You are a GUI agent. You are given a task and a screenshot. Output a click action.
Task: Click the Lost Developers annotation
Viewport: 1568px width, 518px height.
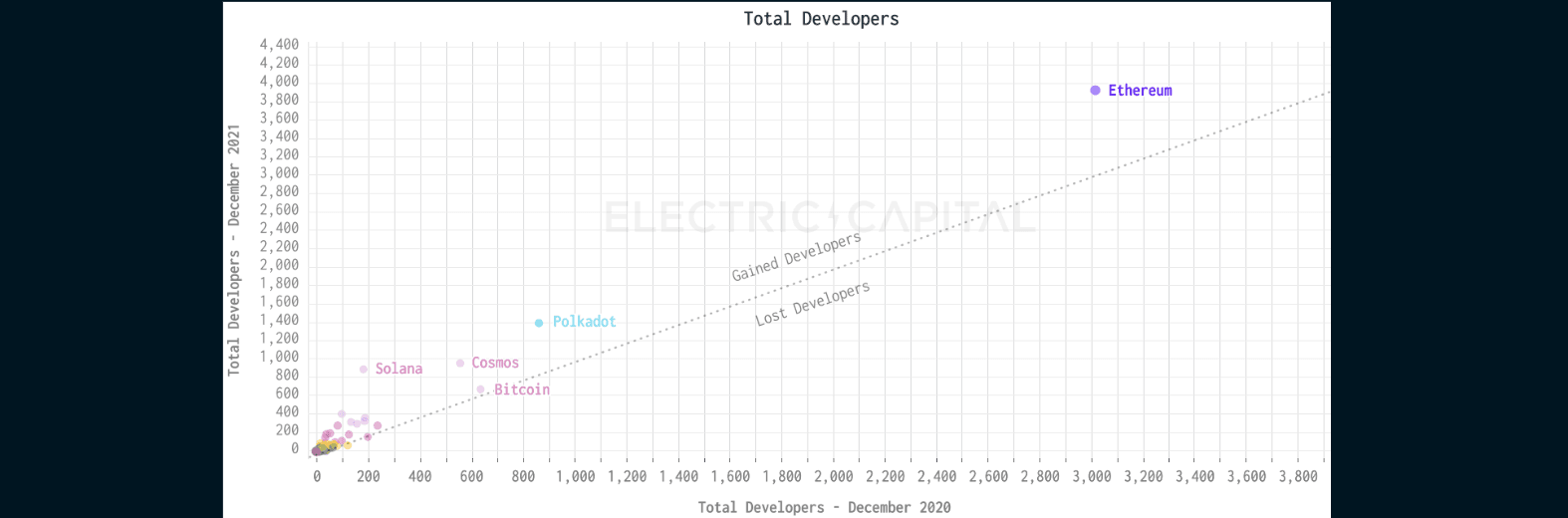pos(812,304)
